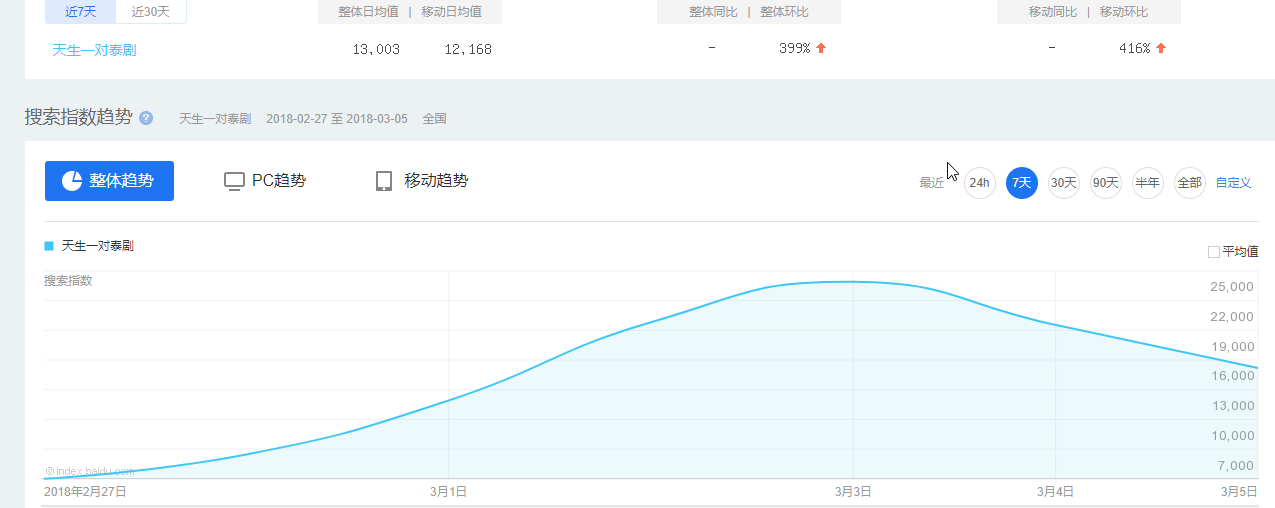Image resolution: width=1275 pixels, height=508 pixels.
Task: Show 全部 time range data
Action: [x=1189, y=183]
